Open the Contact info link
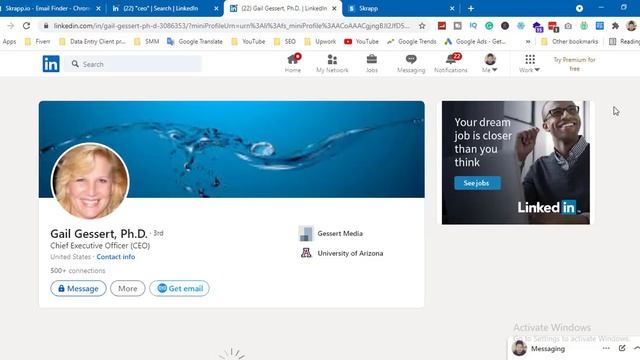This screenshot has height=360, width=640. [x=116, y=257]
